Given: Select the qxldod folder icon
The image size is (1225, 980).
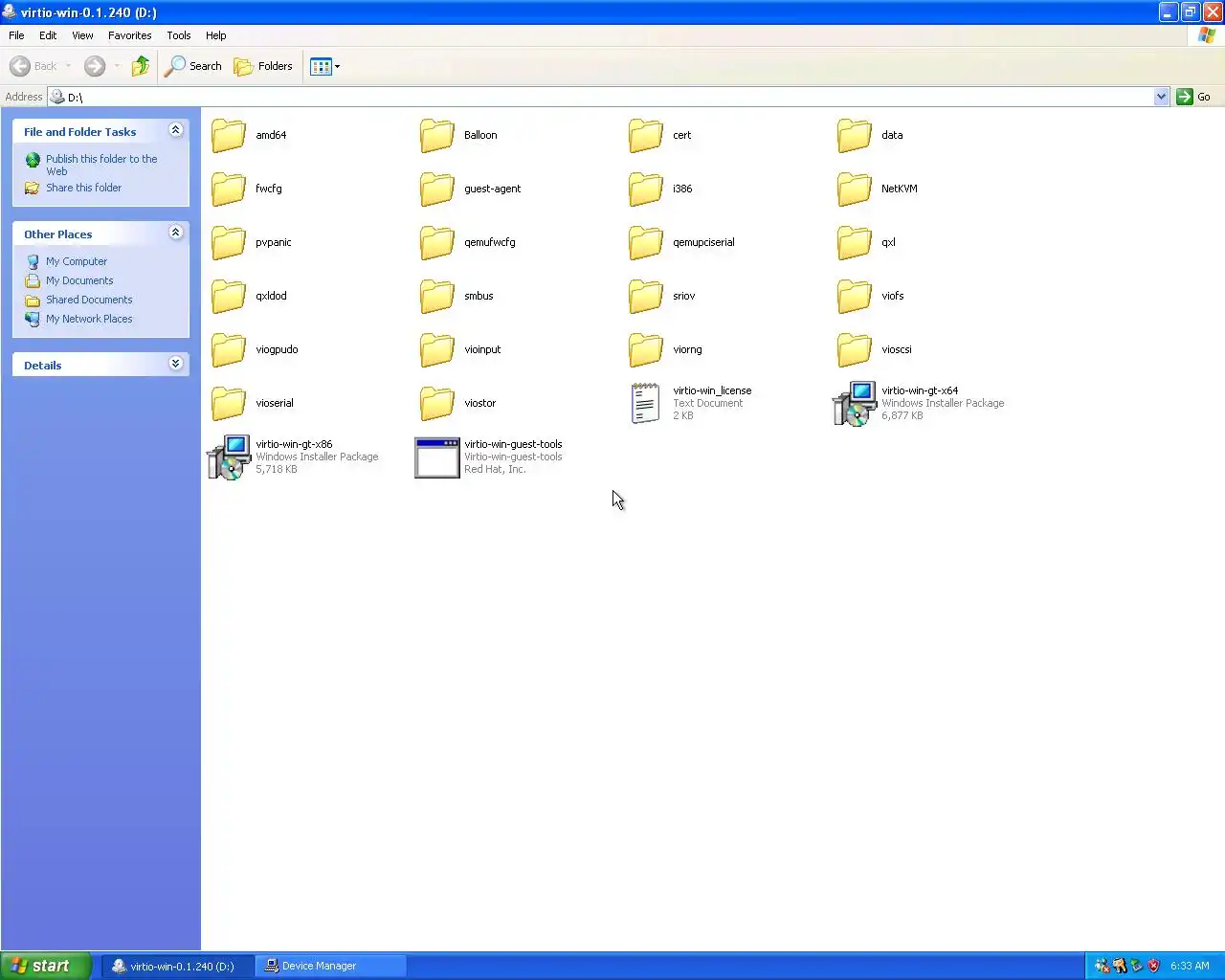Looking at the screenshot, I should (x=229, y=296).
